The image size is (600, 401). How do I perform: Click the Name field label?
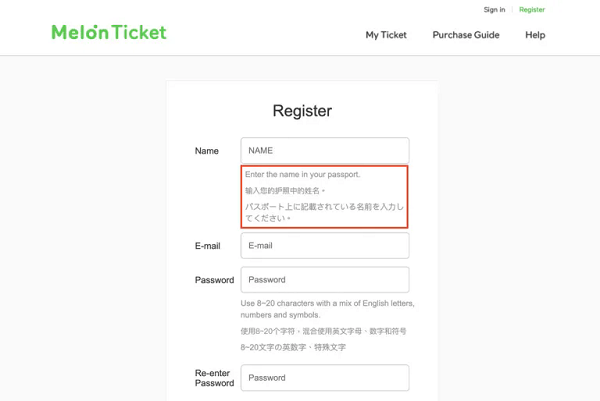point(207,151)
